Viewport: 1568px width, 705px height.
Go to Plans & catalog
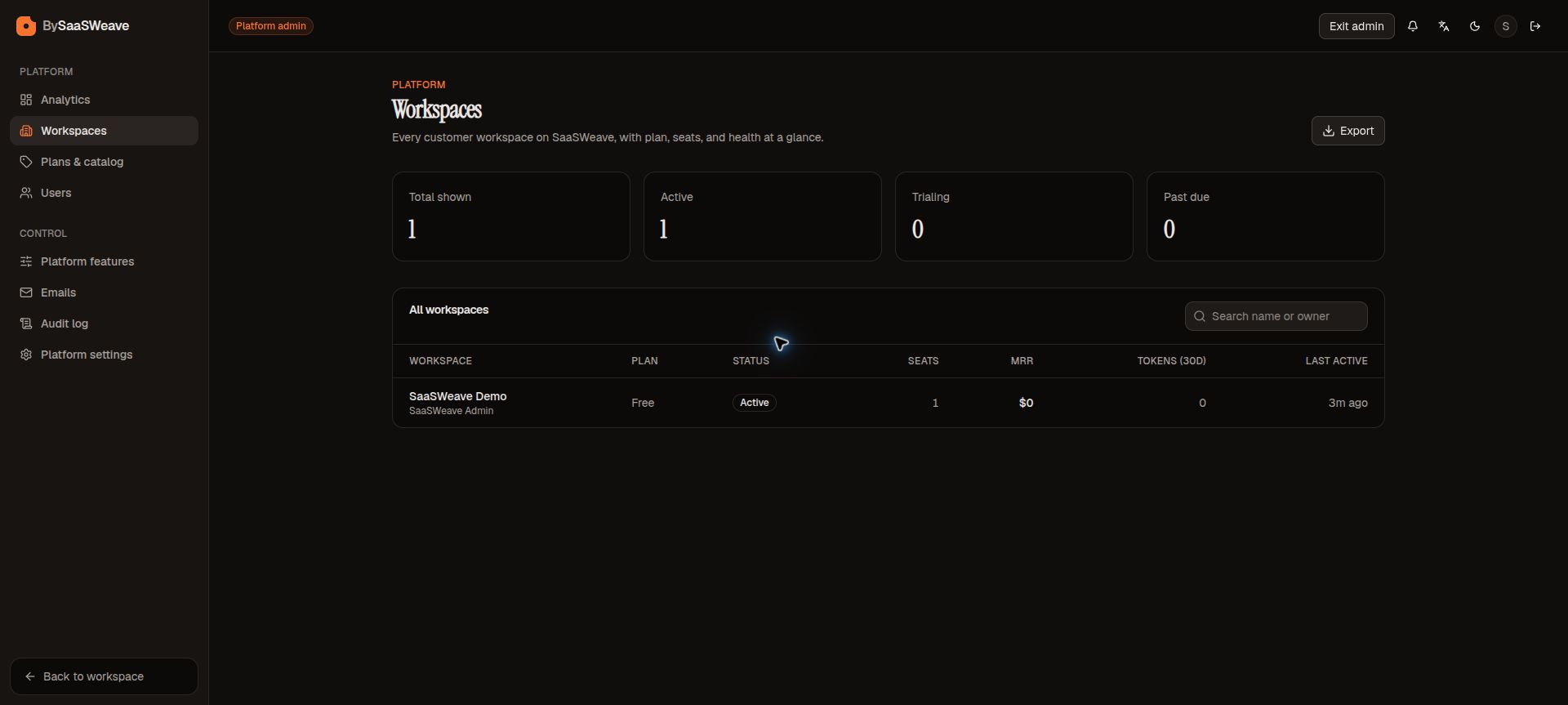tap(104, 162)
